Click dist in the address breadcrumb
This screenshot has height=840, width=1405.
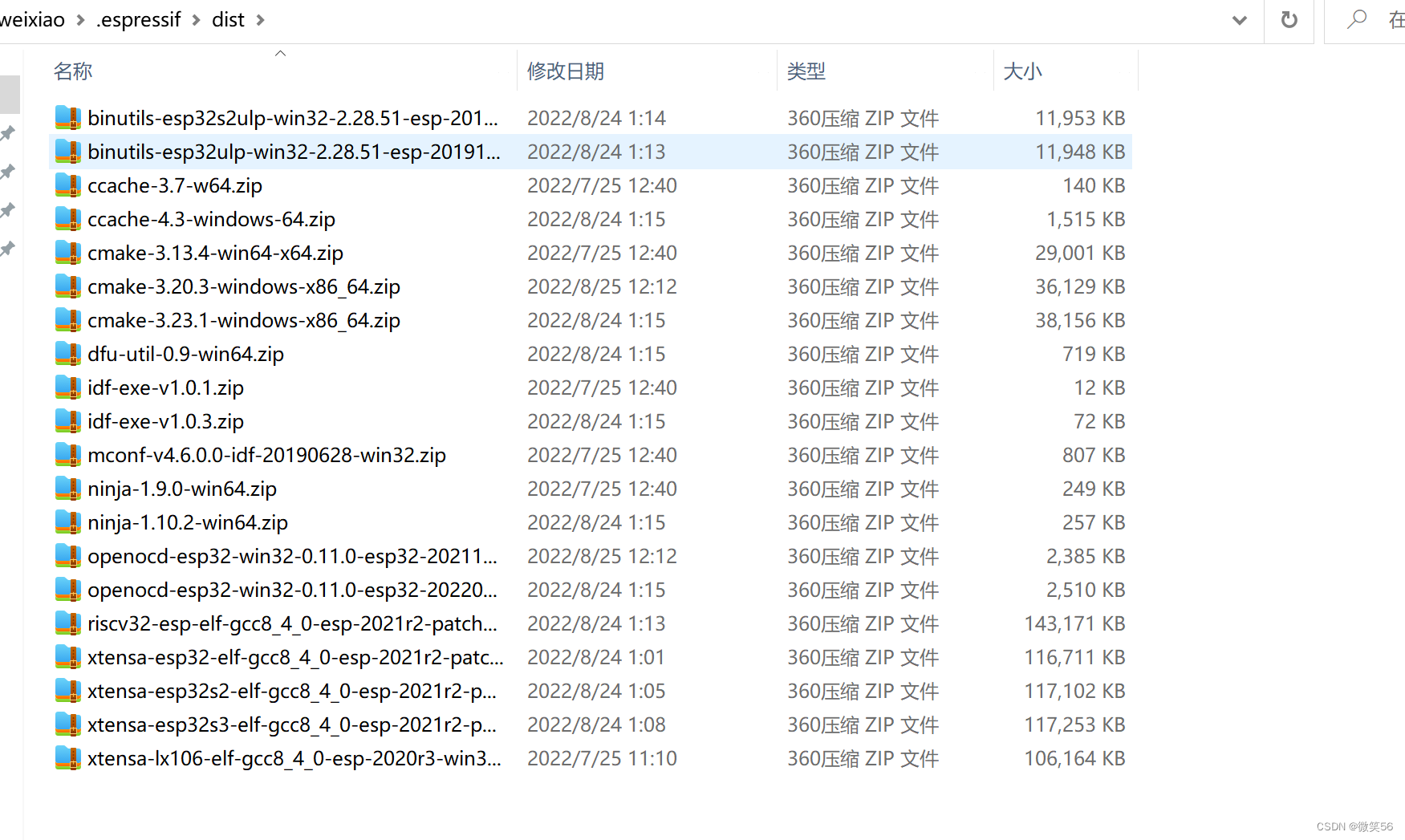[228, 20]
